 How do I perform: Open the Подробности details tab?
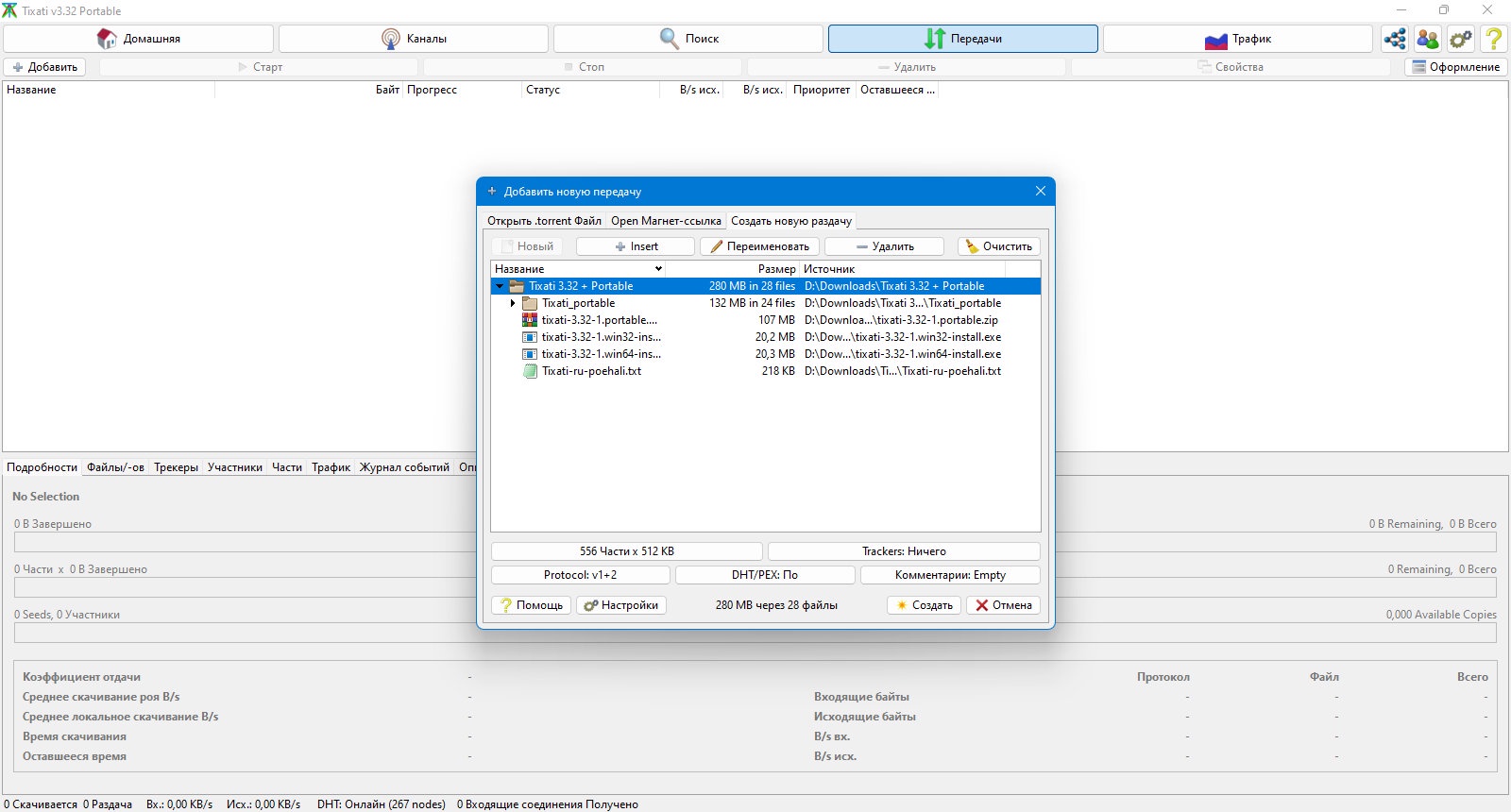pos(42,467)
